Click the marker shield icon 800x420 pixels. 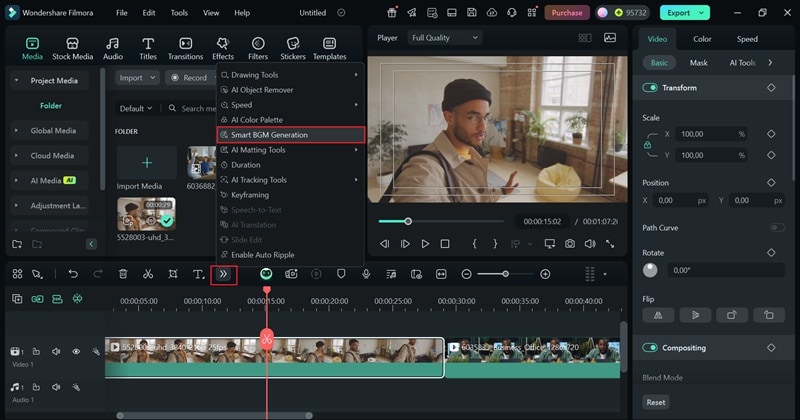341,274
